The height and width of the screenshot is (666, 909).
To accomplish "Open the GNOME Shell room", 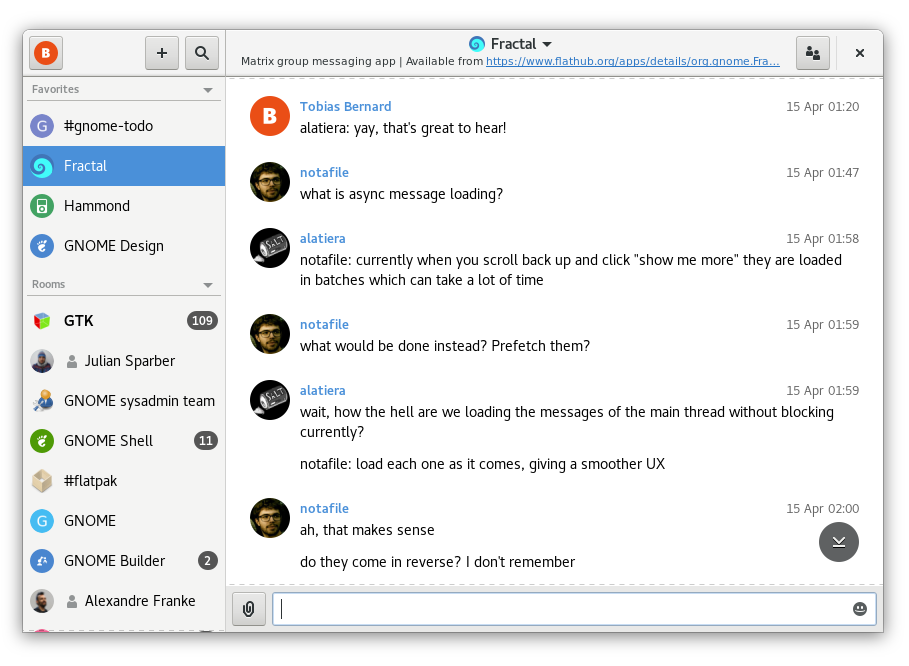I will 124,441.
